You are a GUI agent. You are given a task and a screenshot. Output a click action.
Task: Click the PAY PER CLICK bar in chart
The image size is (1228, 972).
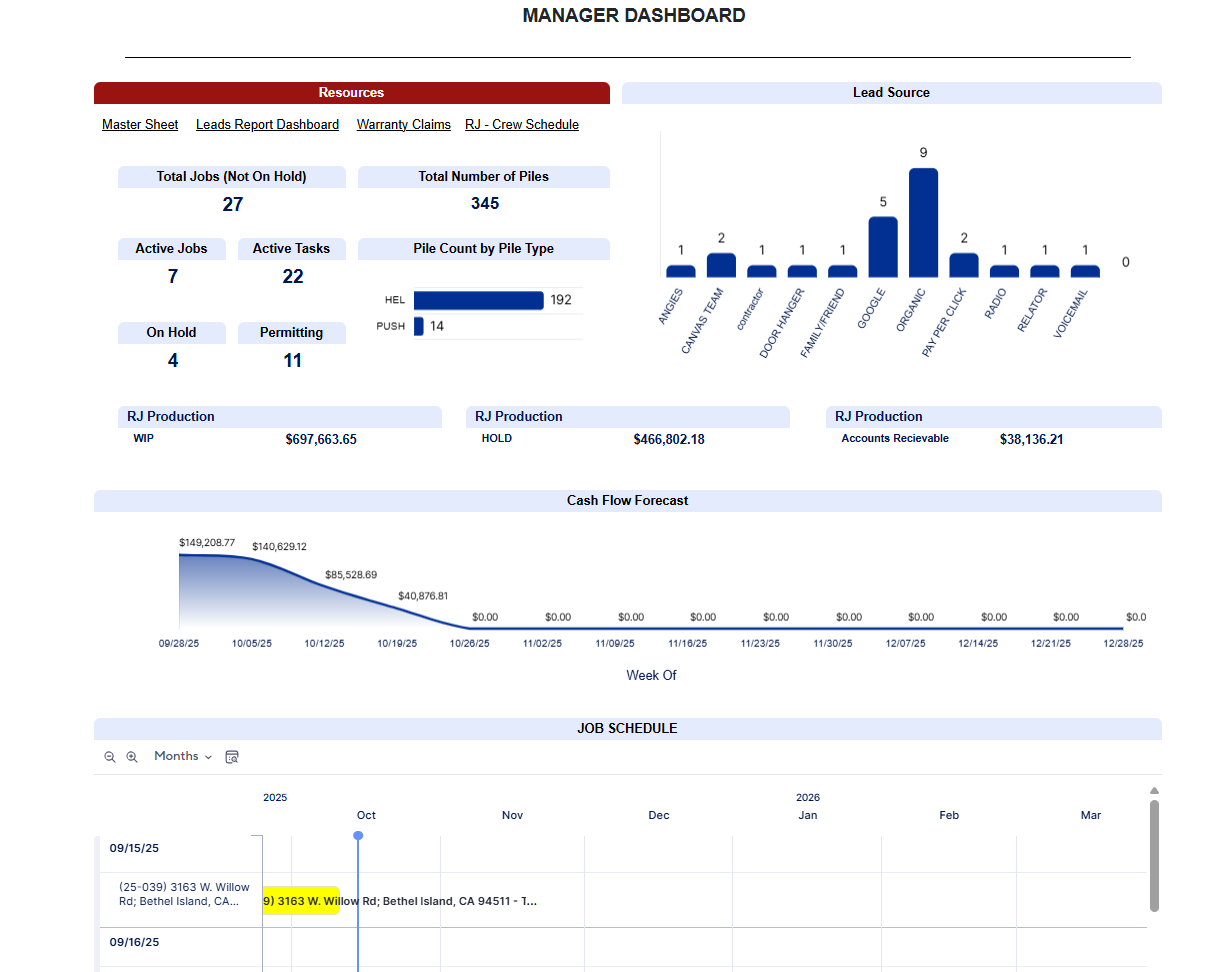[964, 265]
